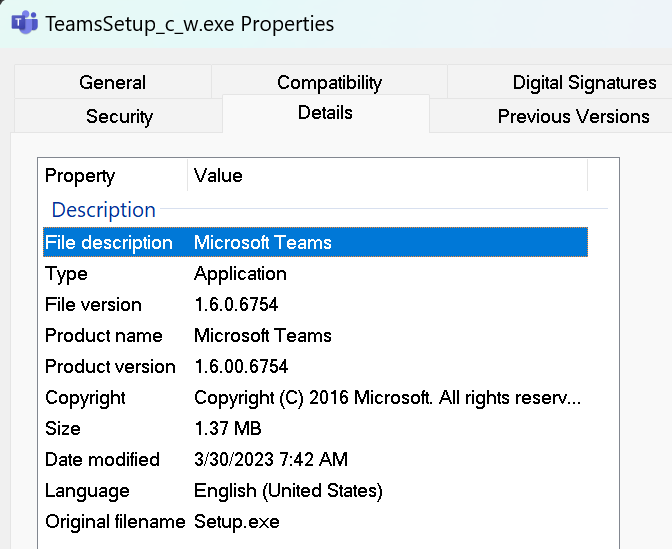Screen dimensions: 672x549
Task: Click the Value column header
Action: click(x=387, y=175)
